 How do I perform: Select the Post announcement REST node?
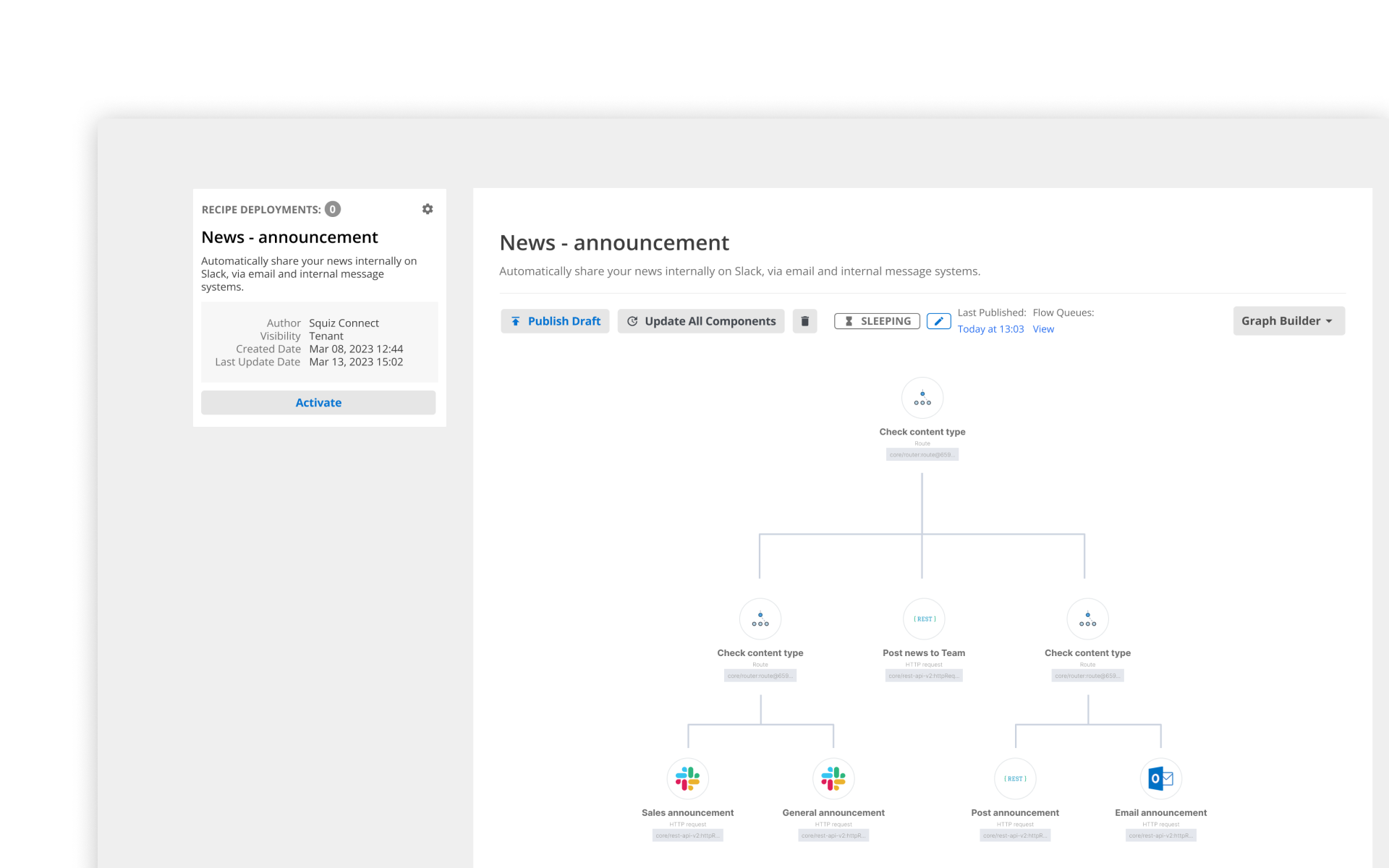1015,779
